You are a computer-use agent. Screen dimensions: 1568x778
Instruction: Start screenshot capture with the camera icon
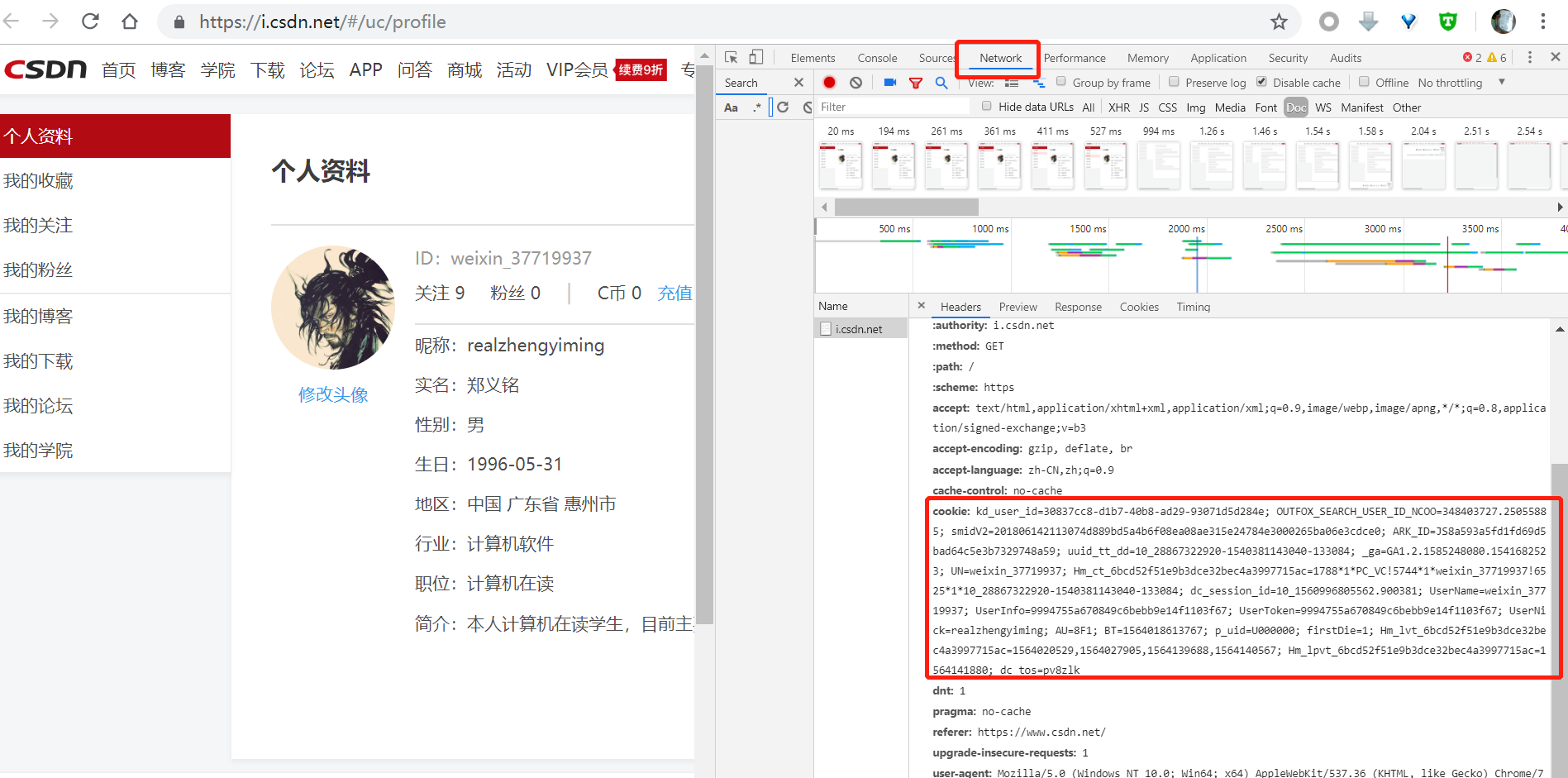(889, 82)
